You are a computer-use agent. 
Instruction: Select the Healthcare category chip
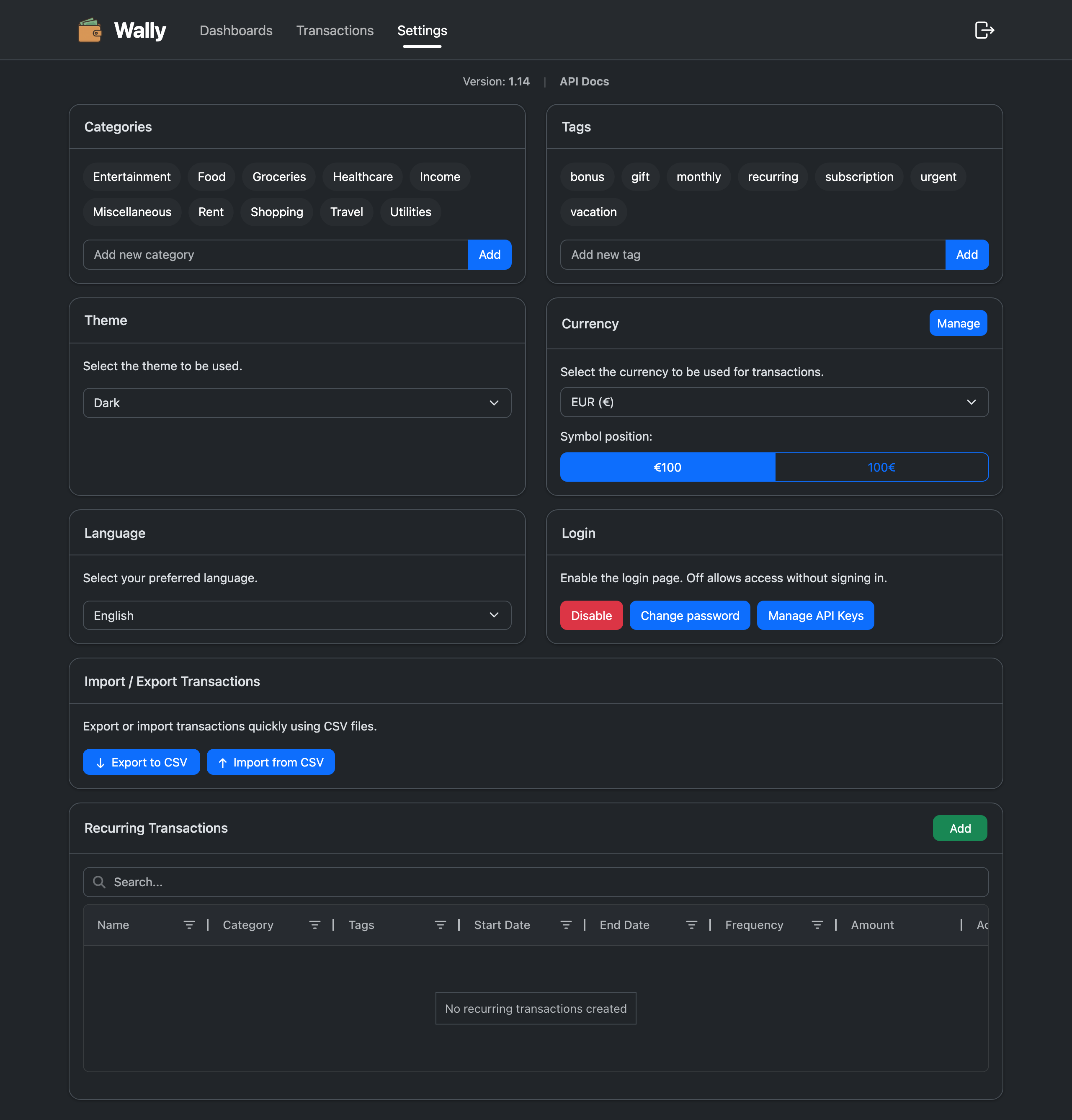363,177
